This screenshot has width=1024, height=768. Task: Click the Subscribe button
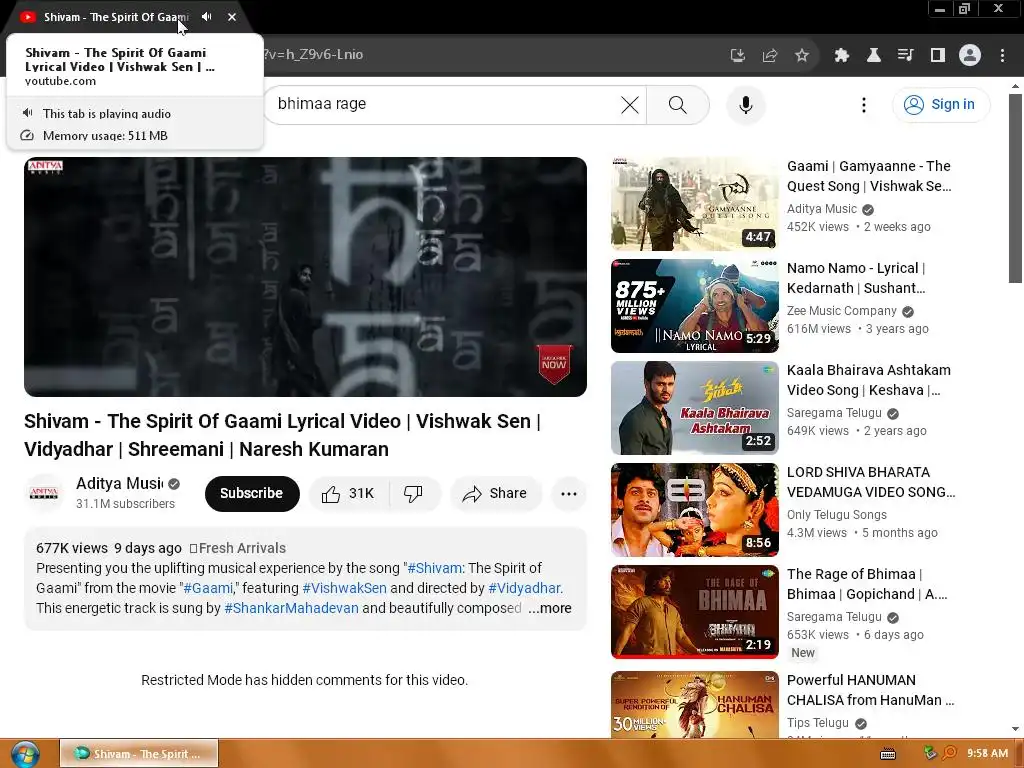pyautogui.click(x=251, y=494)
